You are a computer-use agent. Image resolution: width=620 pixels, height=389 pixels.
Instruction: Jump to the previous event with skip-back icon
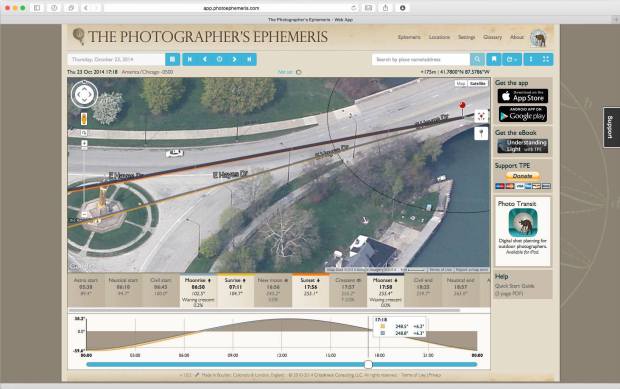pos(189,59)
